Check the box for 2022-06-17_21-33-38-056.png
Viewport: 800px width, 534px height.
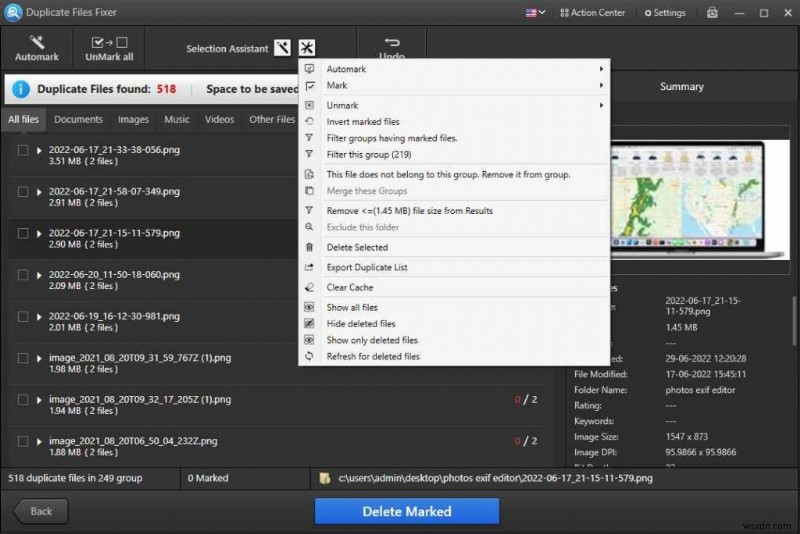coord(23,150)
